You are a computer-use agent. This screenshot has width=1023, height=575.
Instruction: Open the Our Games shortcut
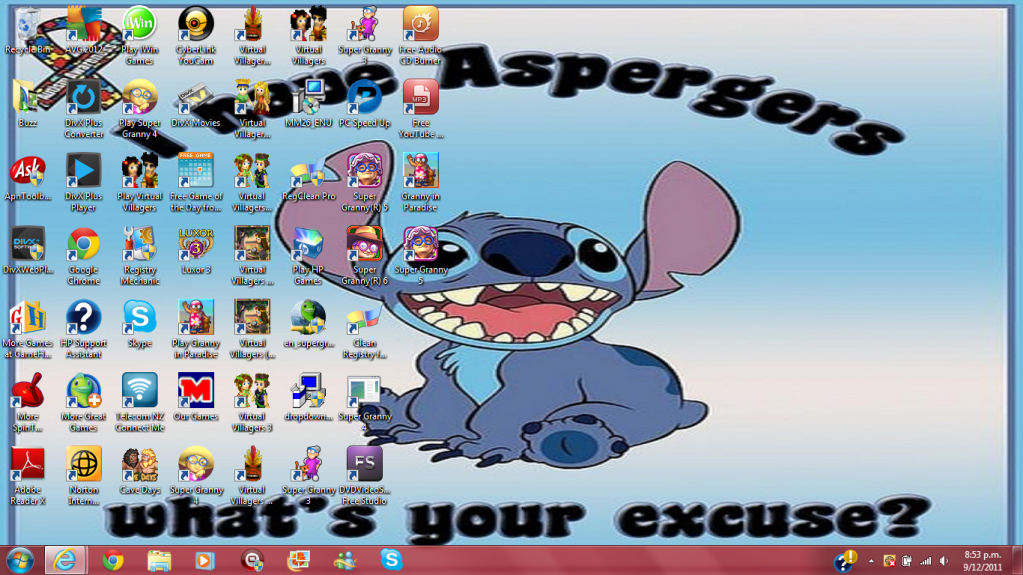(196, 397)
